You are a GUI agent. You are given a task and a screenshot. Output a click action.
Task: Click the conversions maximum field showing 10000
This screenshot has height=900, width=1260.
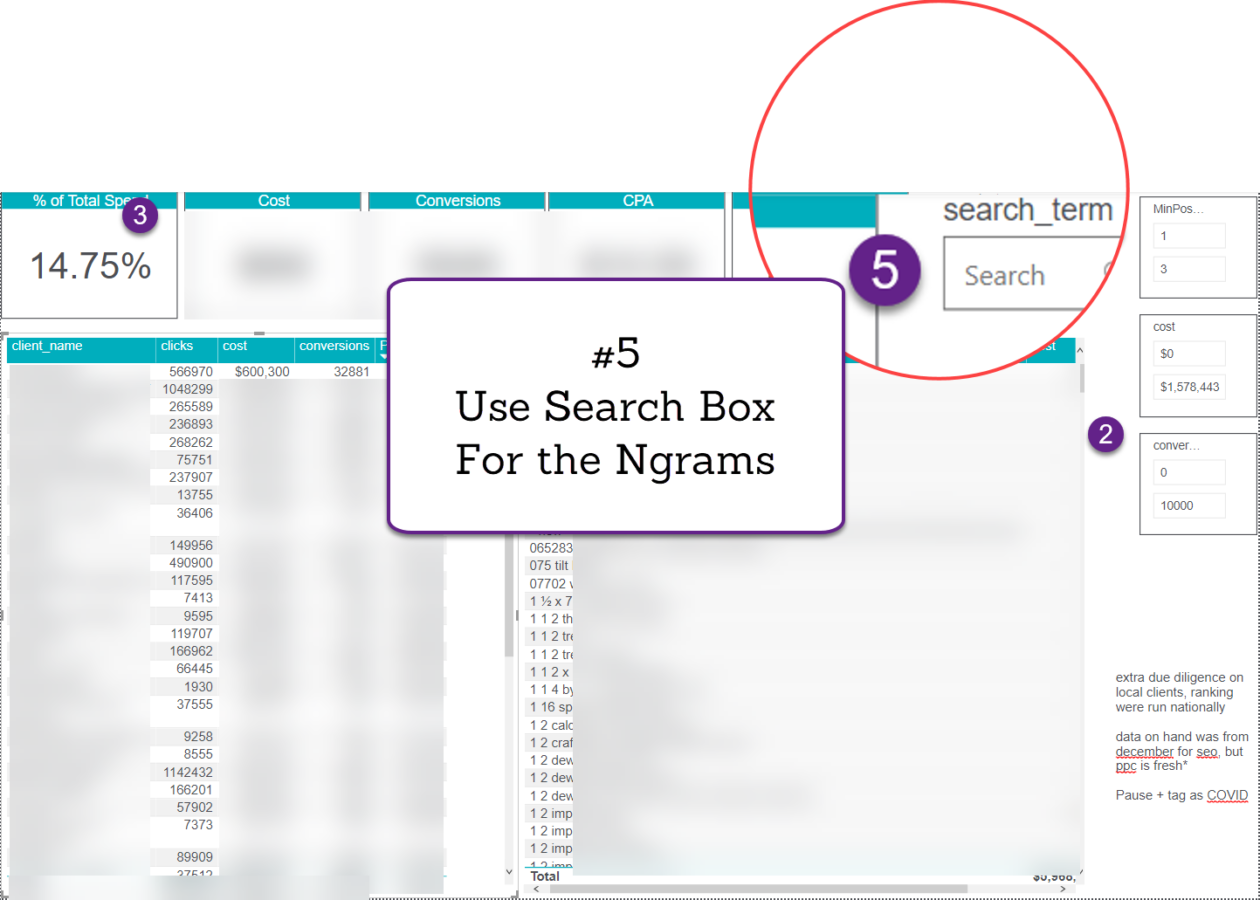[1188, 506]
